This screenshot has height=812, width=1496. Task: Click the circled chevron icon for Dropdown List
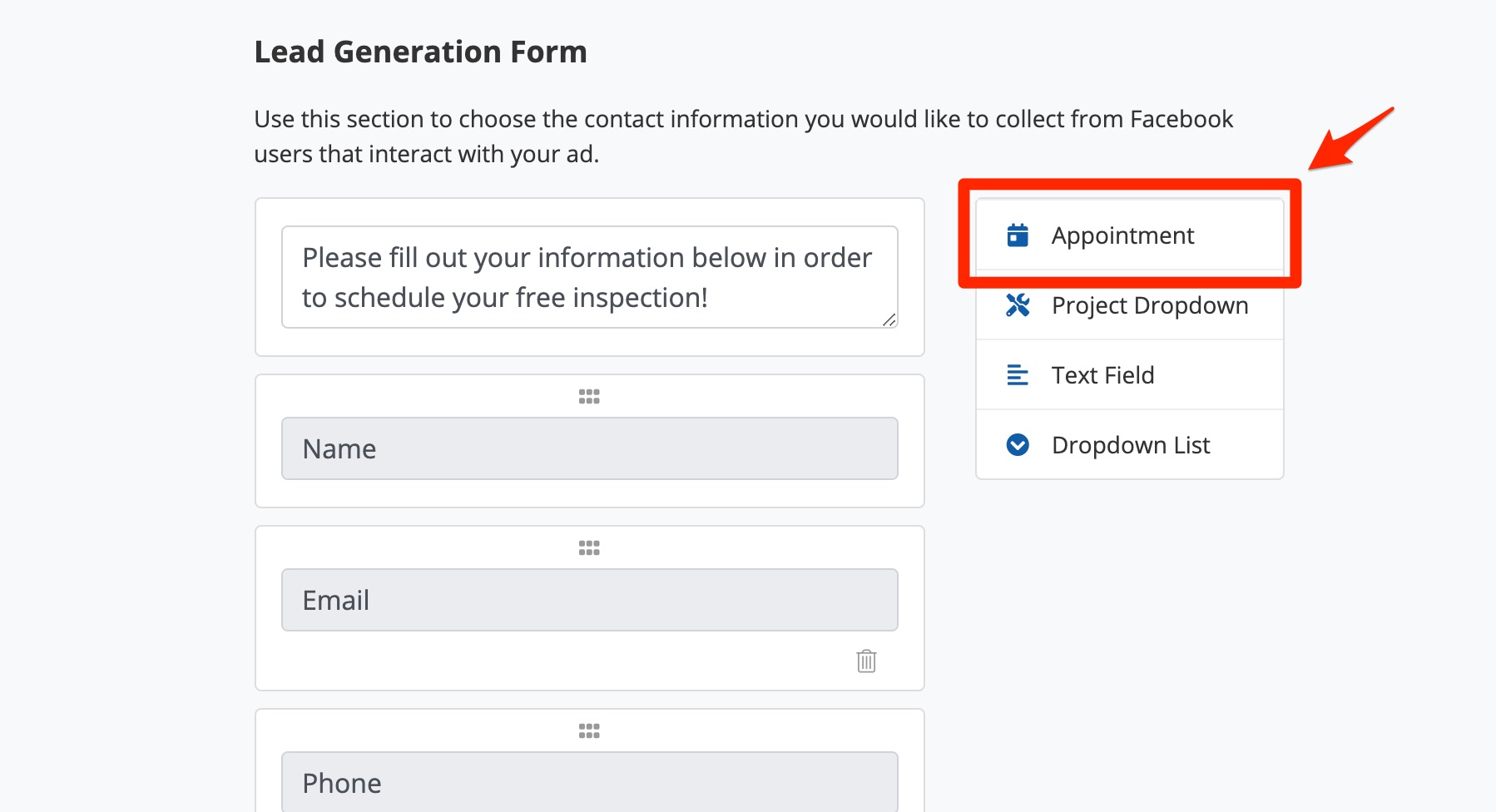(x=1018, y=445)
